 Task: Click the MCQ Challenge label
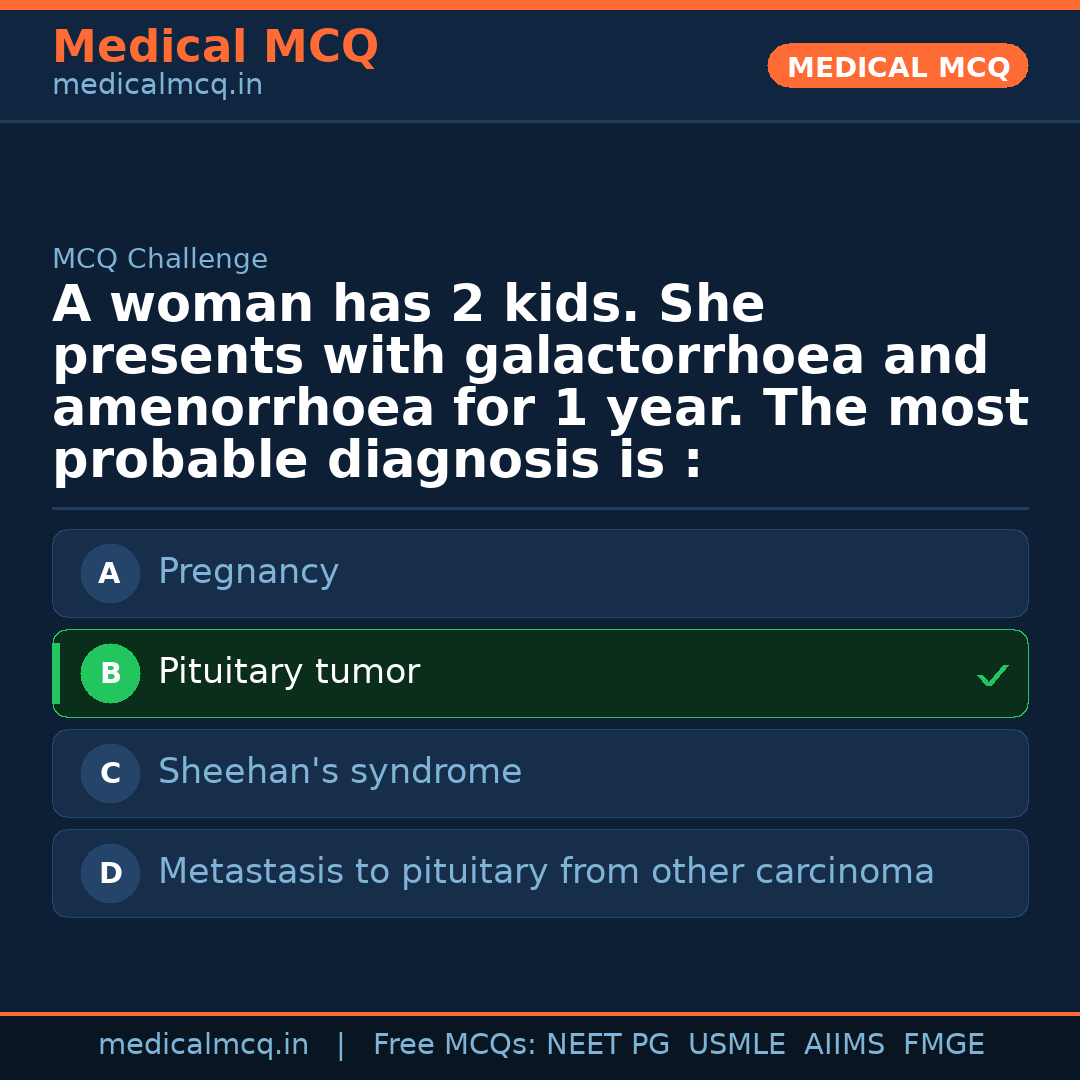160,260
